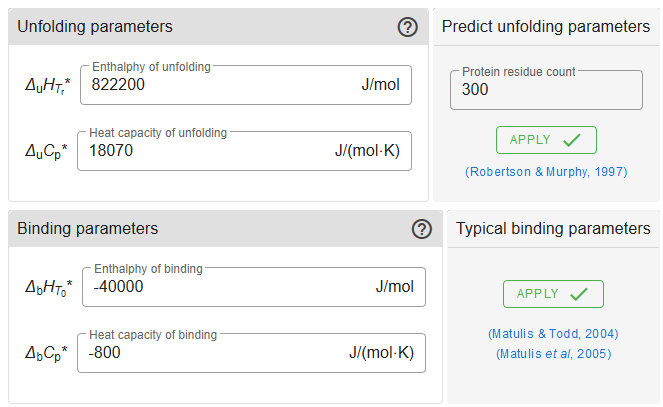The image size is (663, 407).
Task: Click the J/(mol·K) unit in binding heat capacity
Action: pyautogui.click(x=381, y=353)
